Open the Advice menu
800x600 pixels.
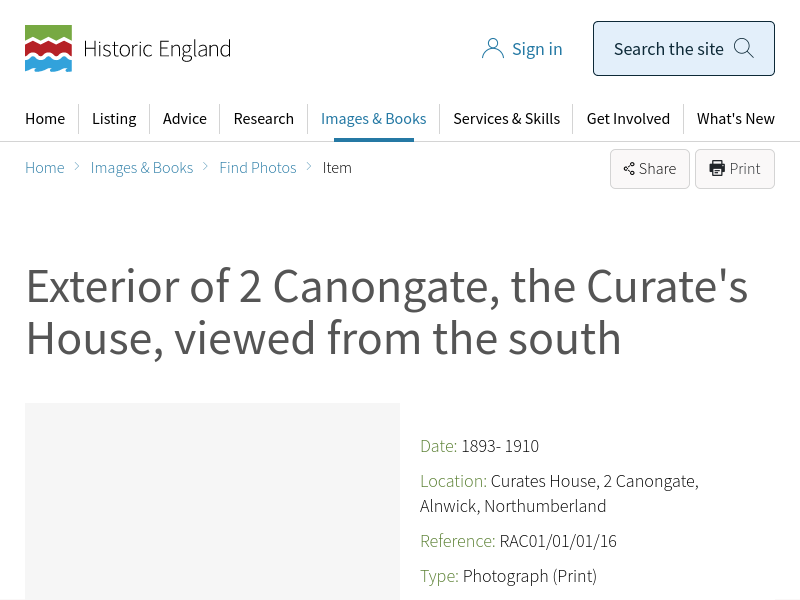pyautogui.click(x=185, y=118)
